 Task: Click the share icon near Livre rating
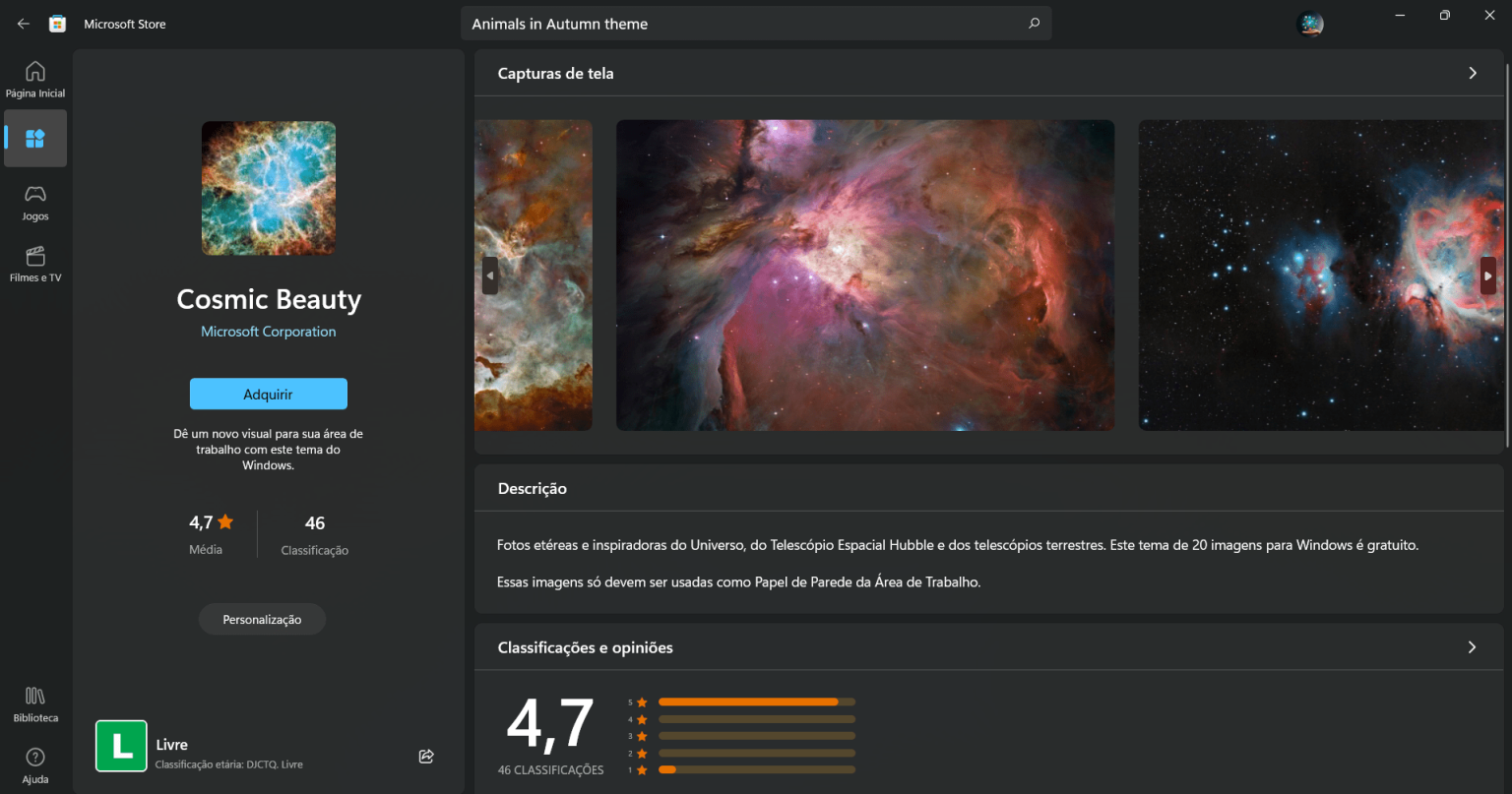(426, 756)
